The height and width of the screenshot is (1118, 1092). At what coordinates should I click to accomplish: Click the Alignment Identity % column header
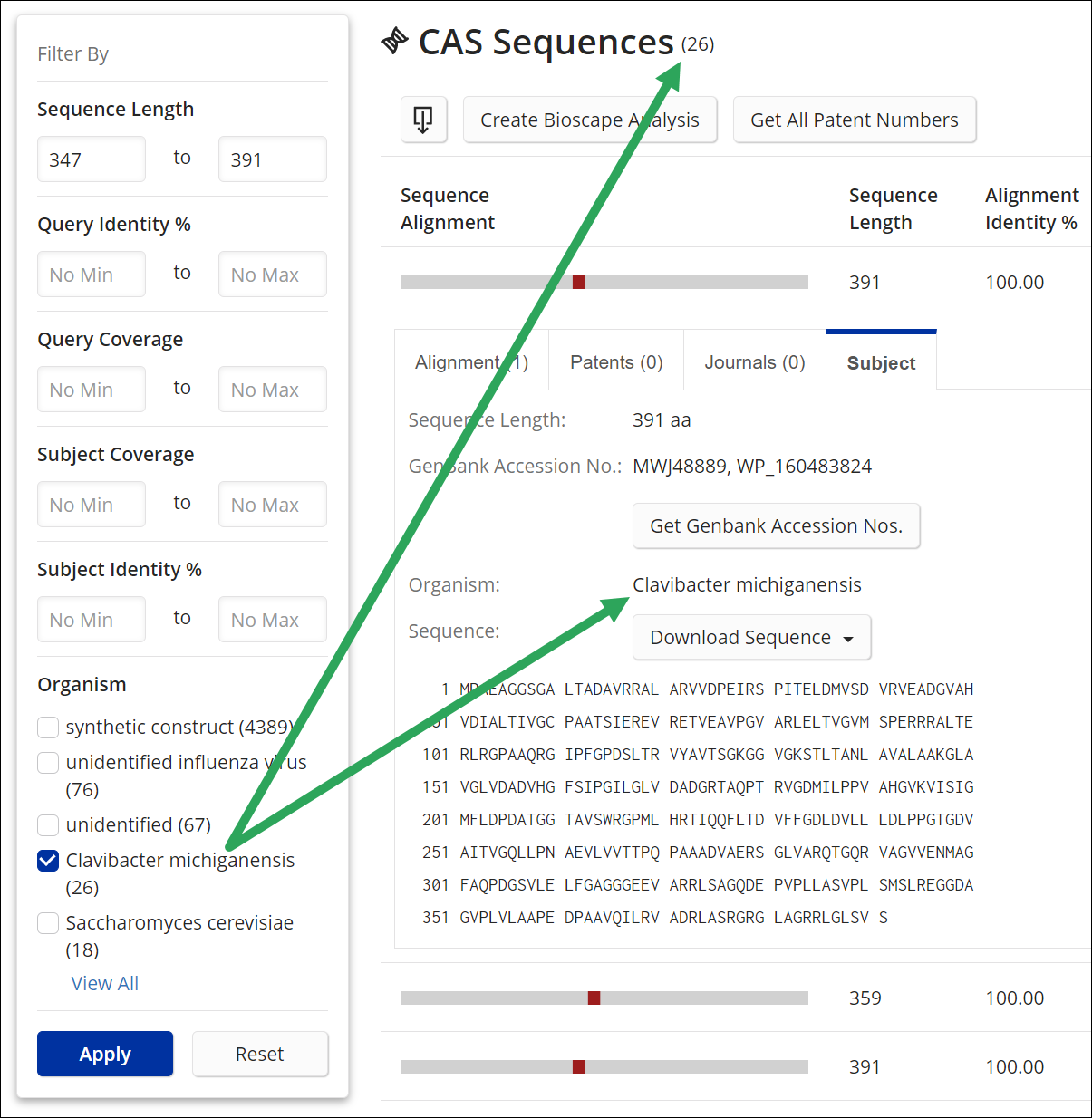(1032, 209)
